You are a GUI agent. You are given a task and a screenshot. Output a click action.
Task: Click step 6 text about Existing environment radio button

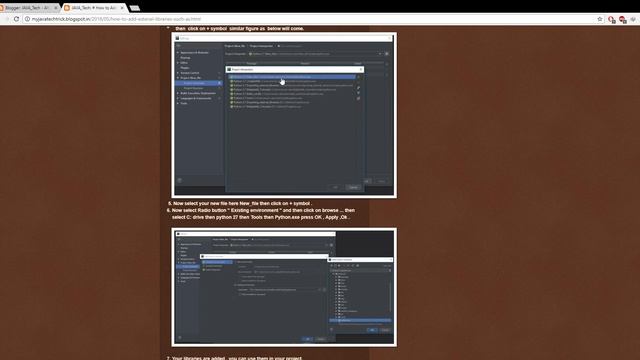coord(261,214)
